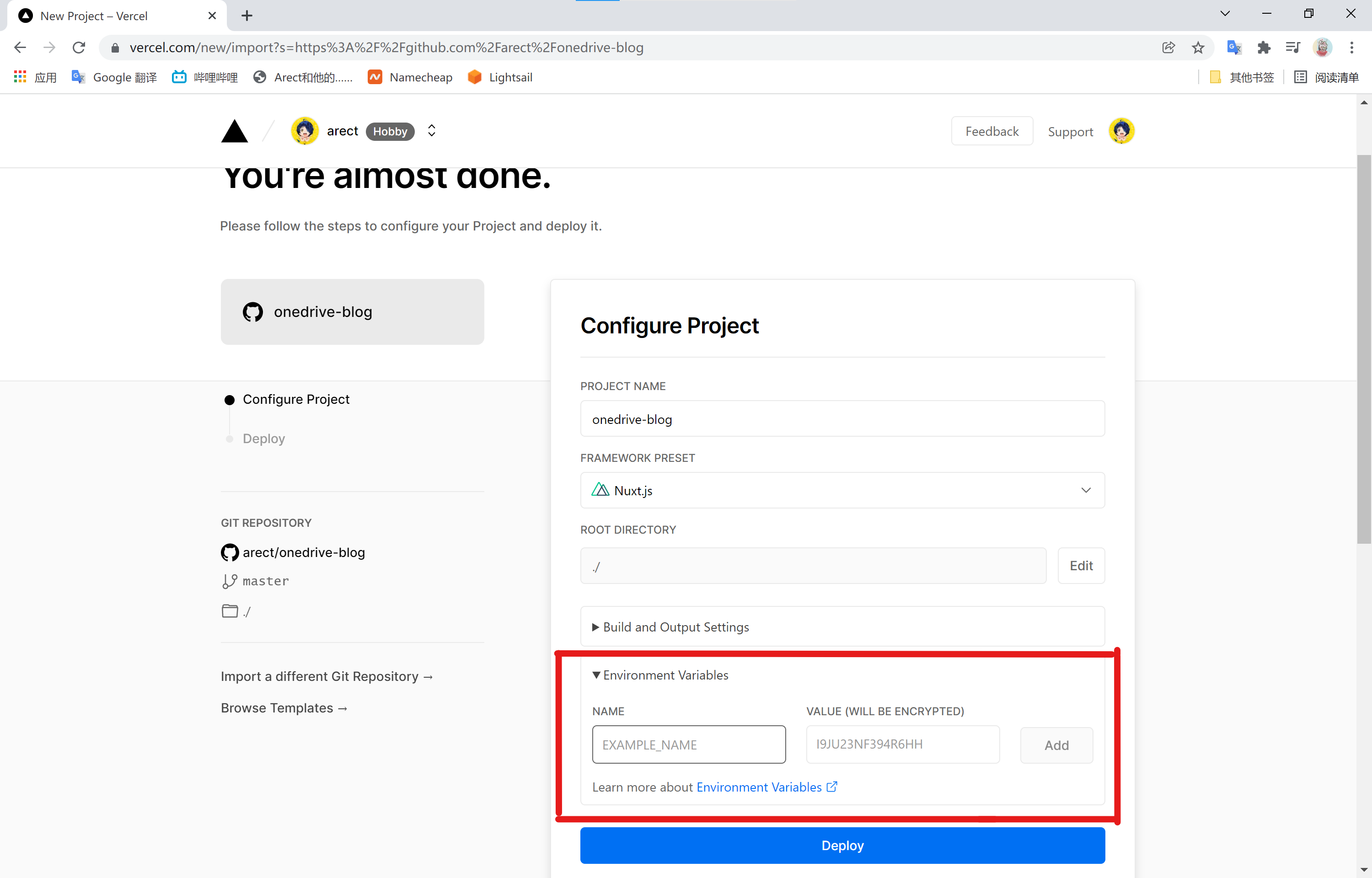1372x878 pixels.
Task: Bookmark this page with the star icon
Action: (1198, 47)
